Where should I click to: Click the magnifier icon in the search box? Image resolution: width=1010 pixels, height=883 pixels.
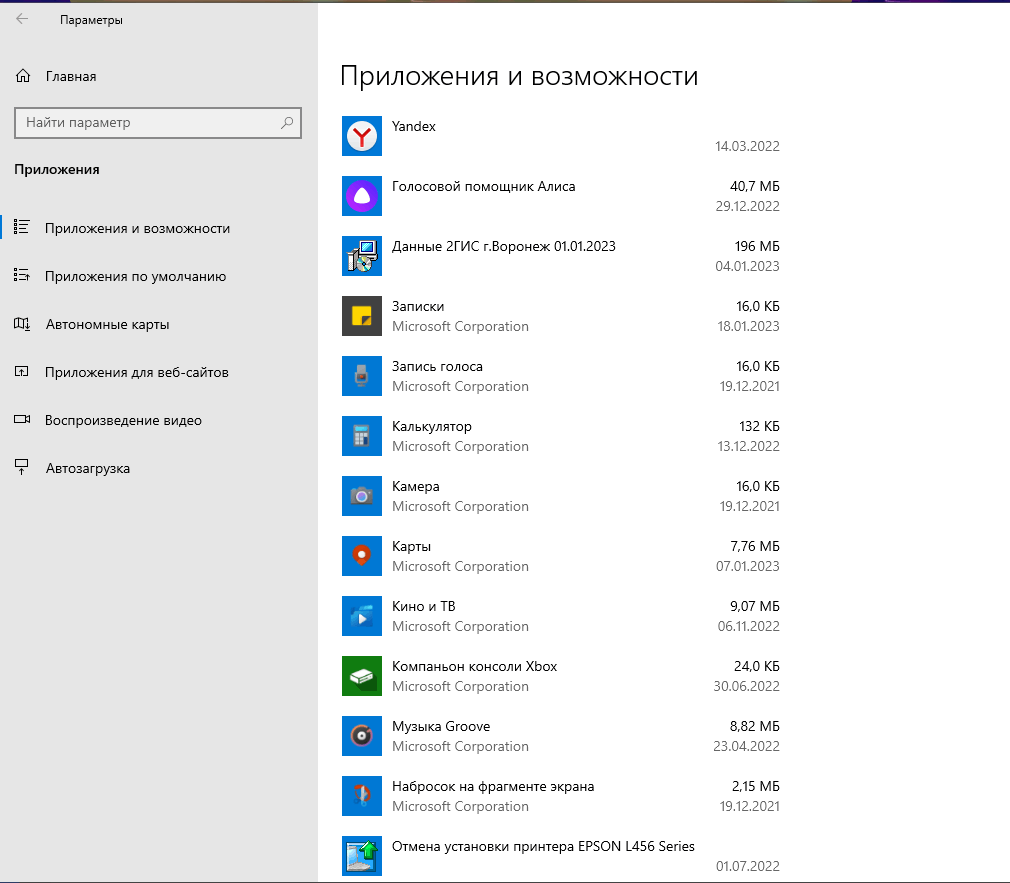coord(287,122)
